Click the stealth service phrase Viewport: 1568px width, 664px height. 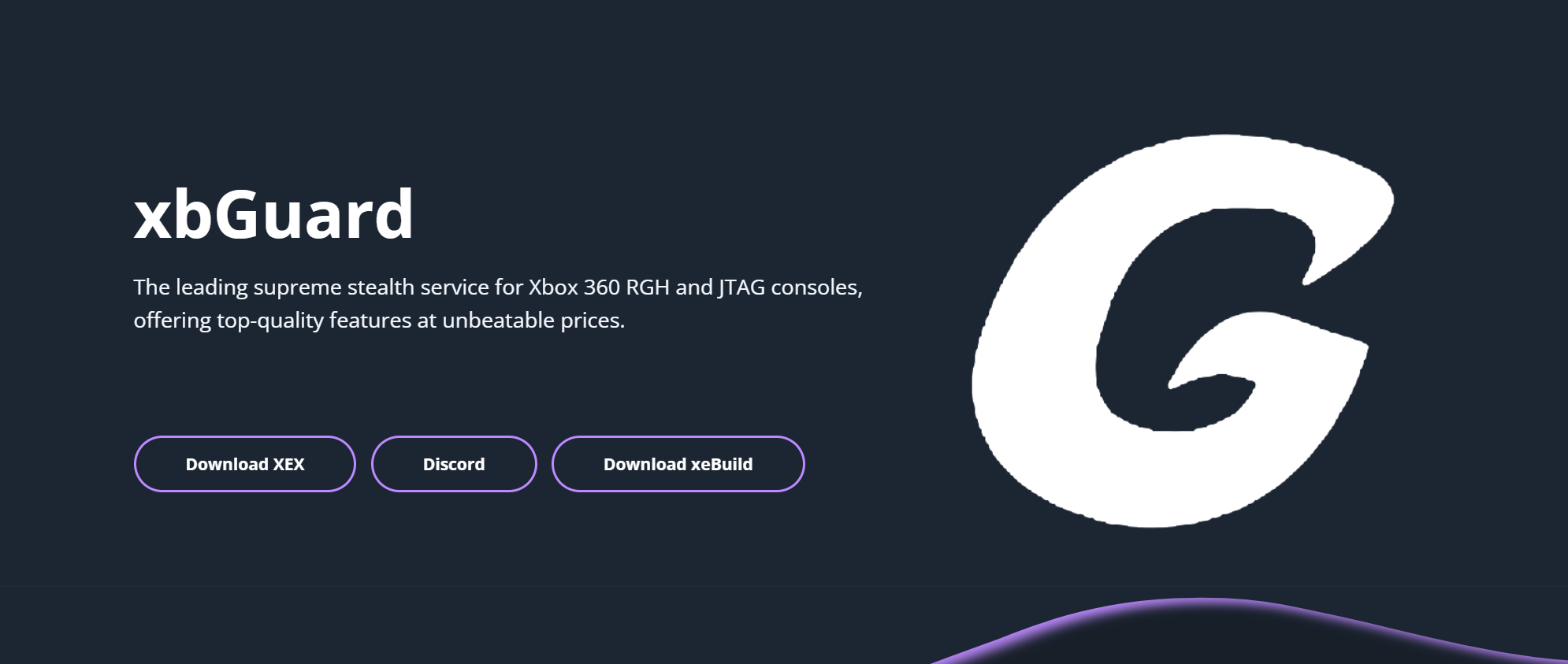(x=418, y=287)
